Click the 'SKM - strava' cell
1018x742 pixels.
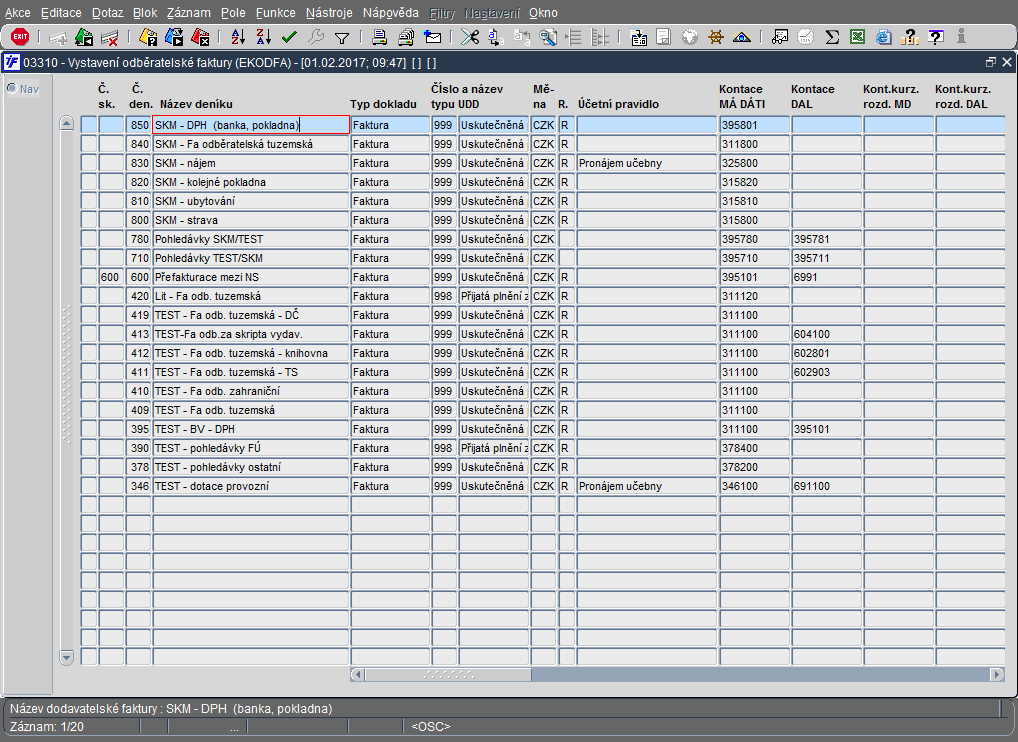pyautogui.click(x=251, y=220)
